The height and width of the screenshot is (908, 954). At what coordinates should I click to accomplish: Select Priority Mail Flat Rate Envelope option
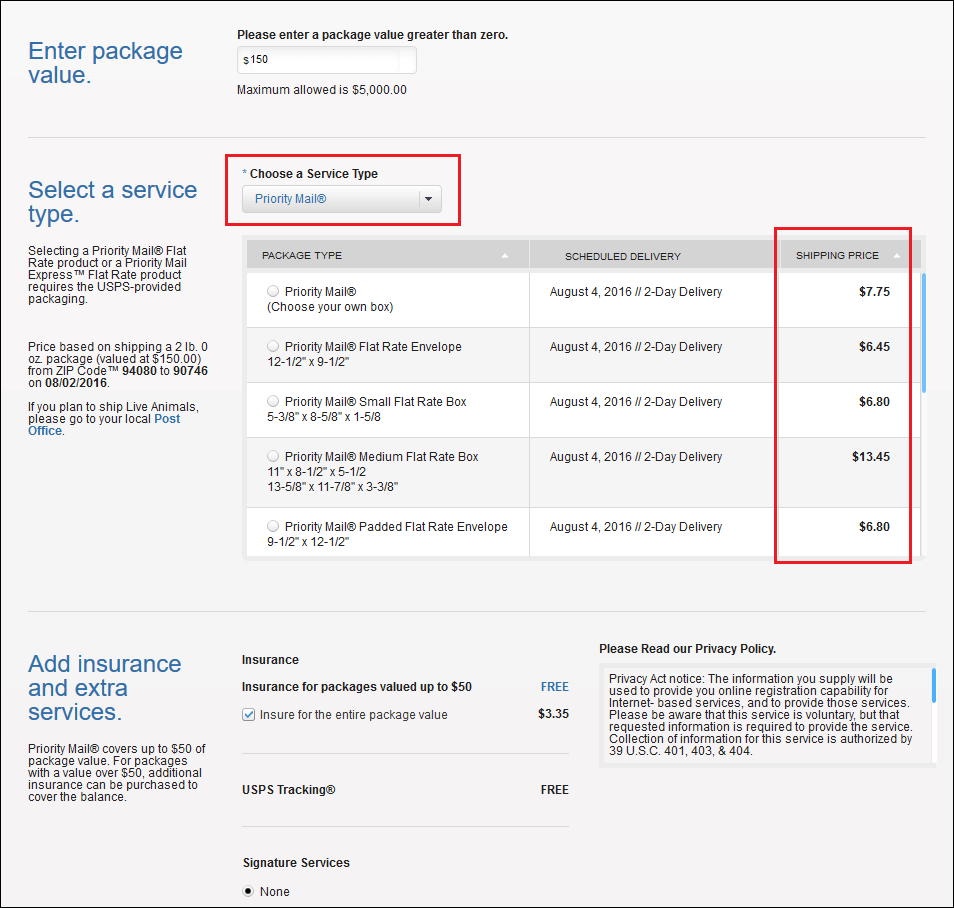(273, 346)
